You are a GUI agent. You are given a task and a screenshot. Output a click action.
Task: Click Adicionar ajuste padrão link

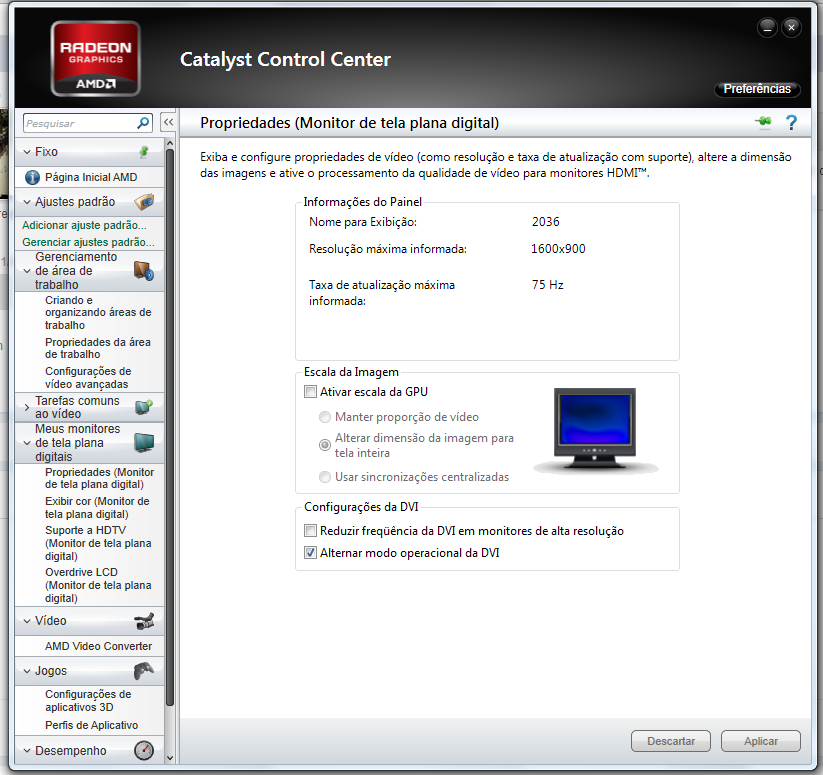click(x=84, y=225)
